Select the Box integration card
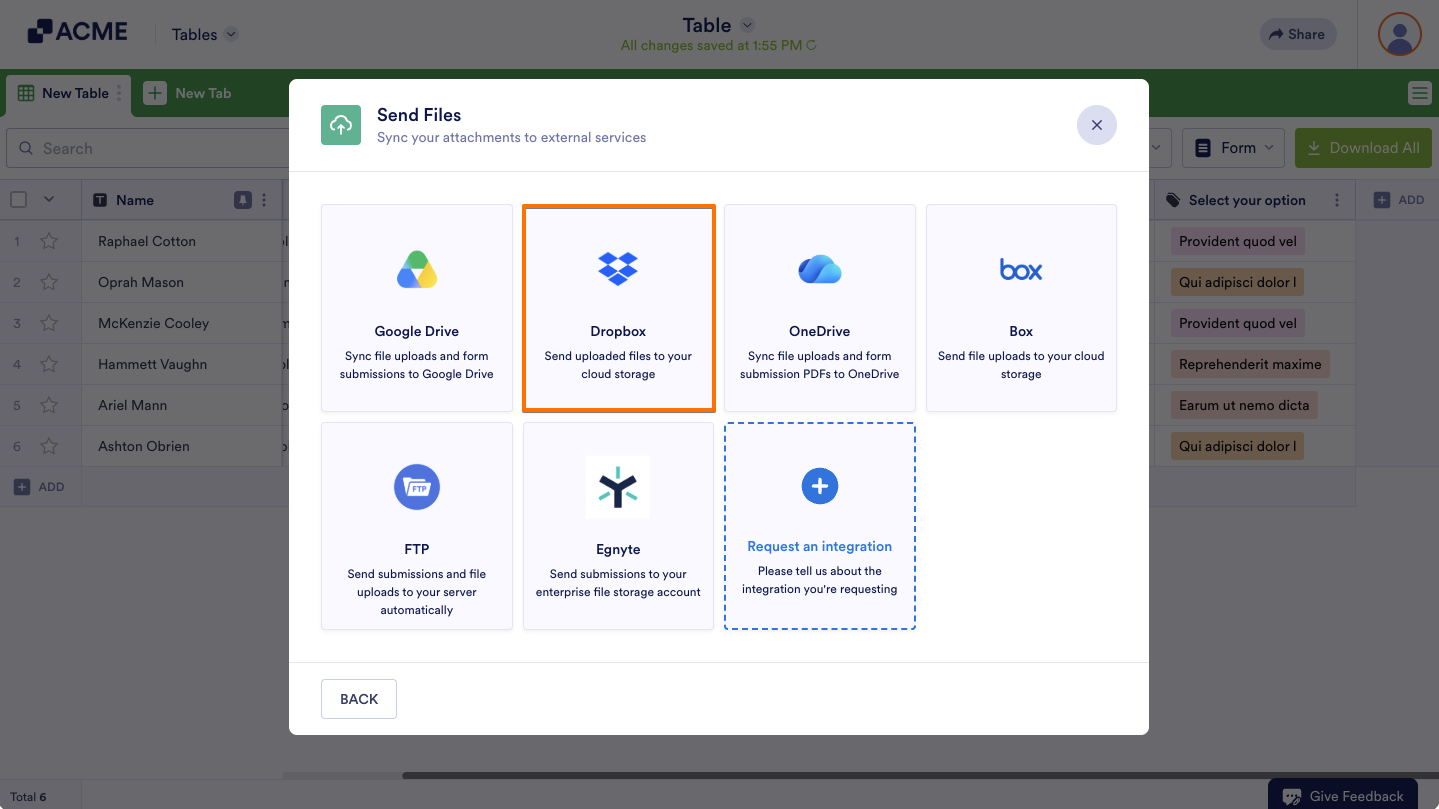The height and width of the screenshot is (809, 1439). (1021, 308)
